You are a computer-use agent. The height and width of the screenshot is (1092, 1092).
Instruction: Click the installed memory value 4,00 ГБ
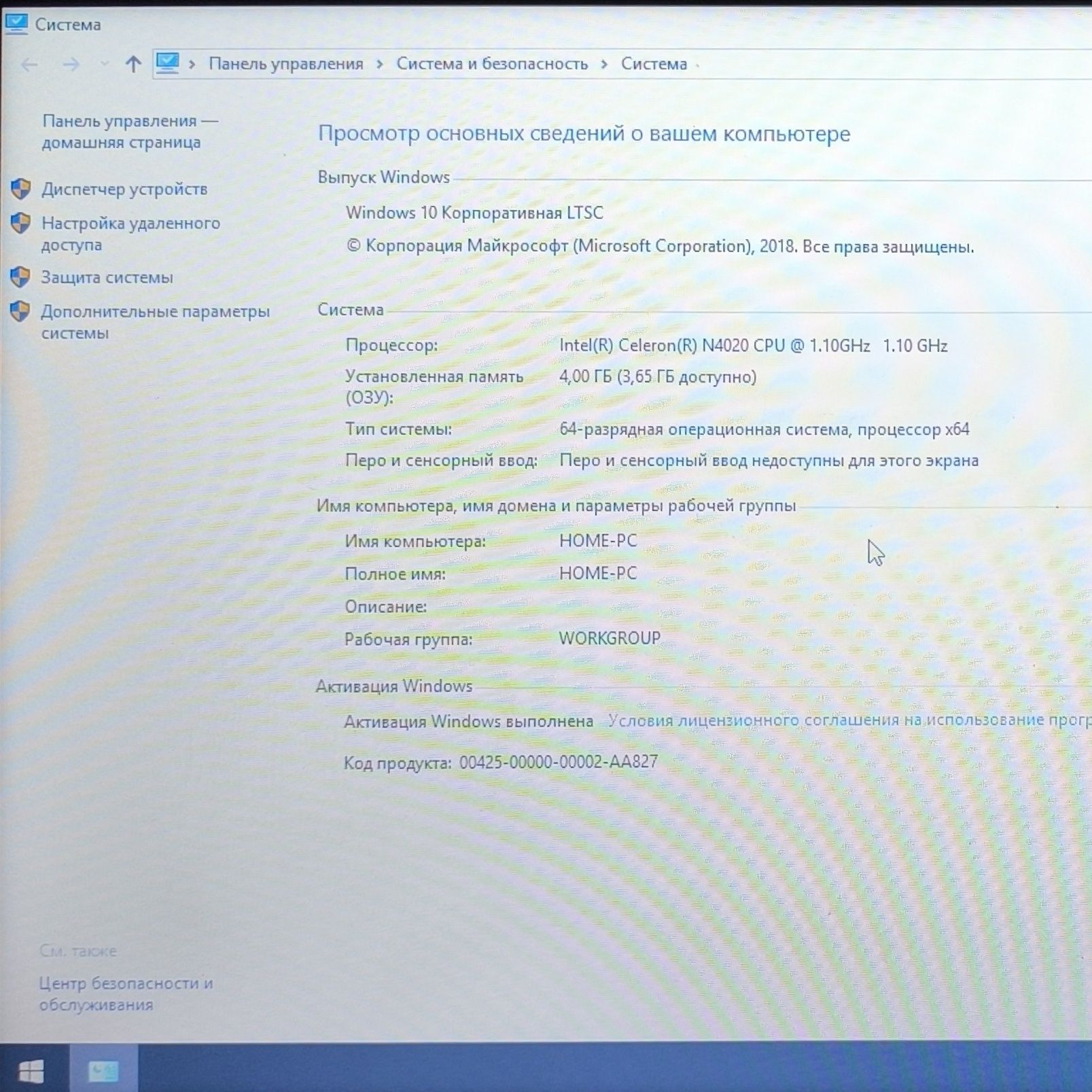657,376
